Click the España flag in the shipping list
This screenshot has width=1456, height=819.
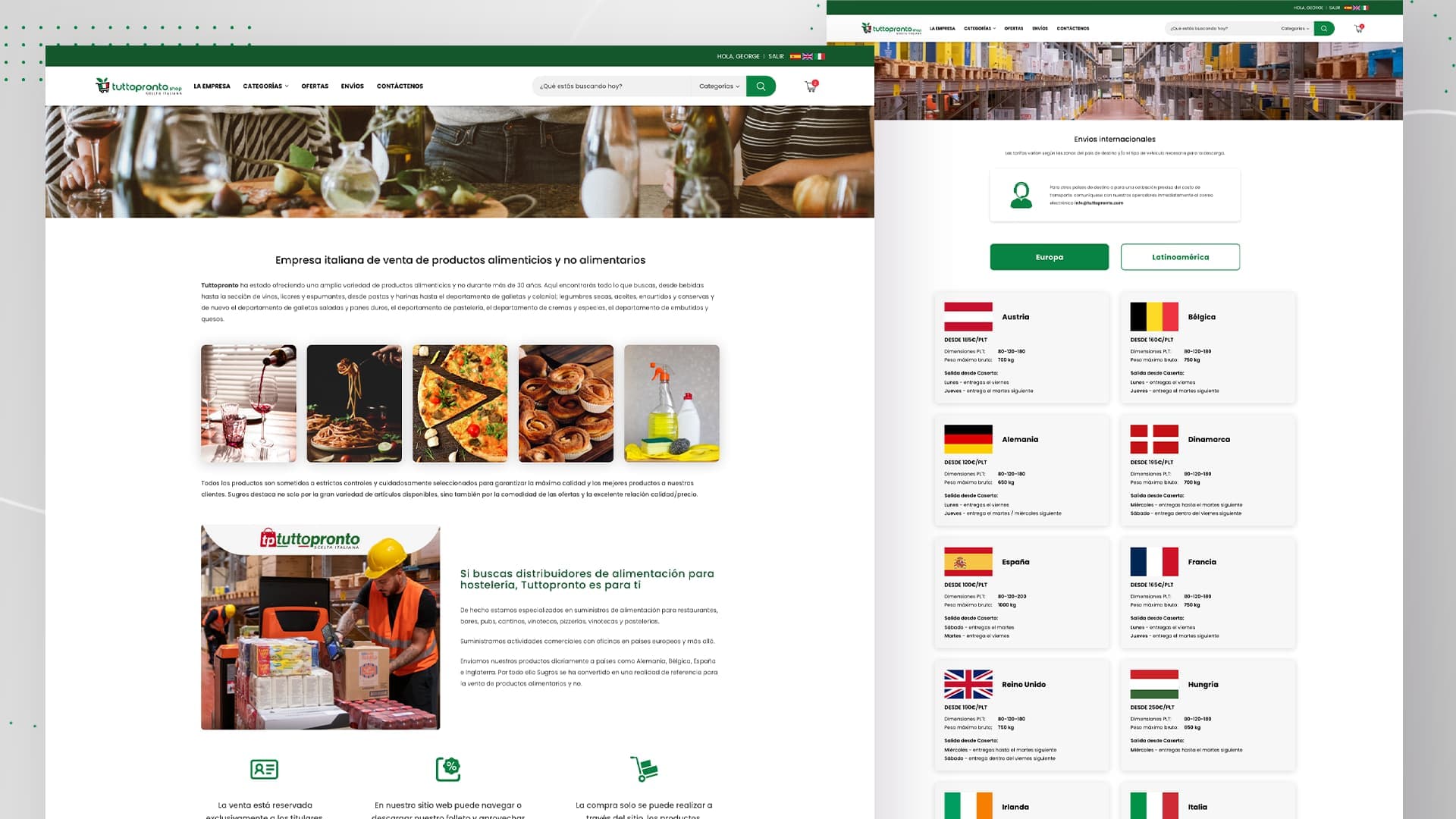pos(968,562)
